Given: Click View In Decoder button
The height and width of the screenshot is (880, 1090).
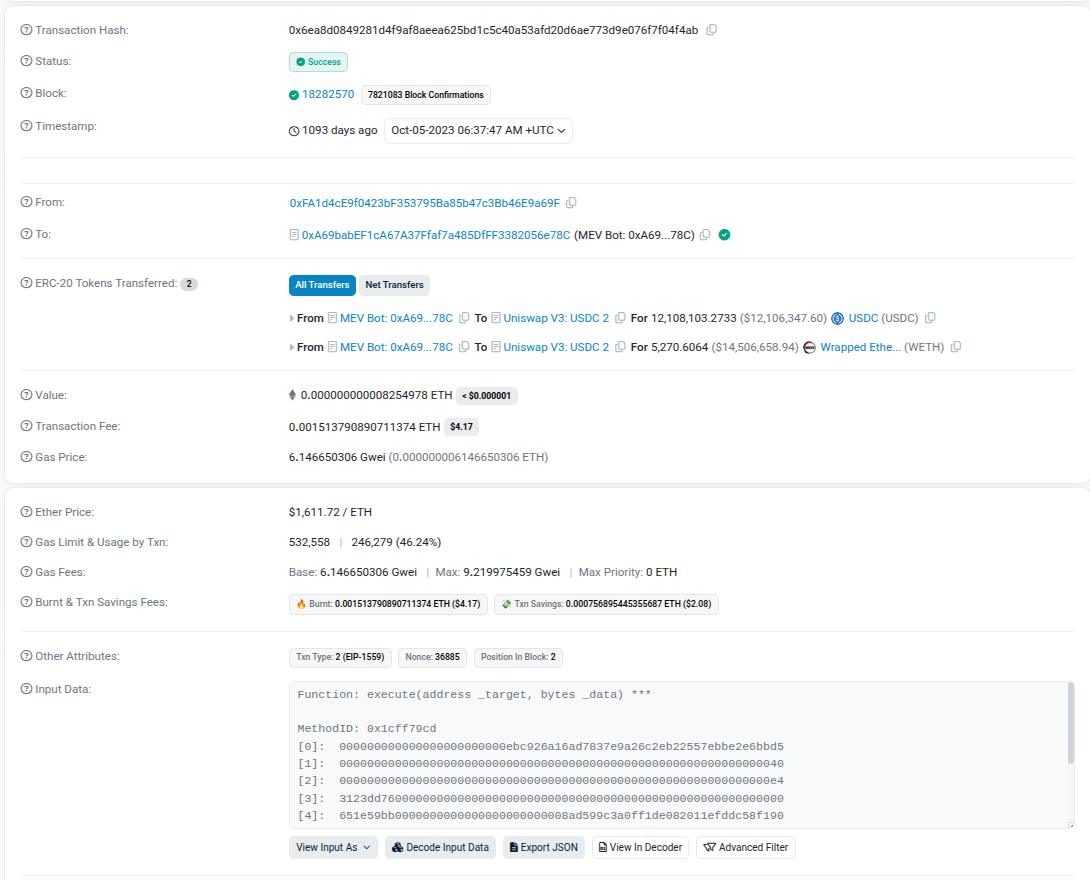Looking at the screenshot, I should (x=640, y=847).
